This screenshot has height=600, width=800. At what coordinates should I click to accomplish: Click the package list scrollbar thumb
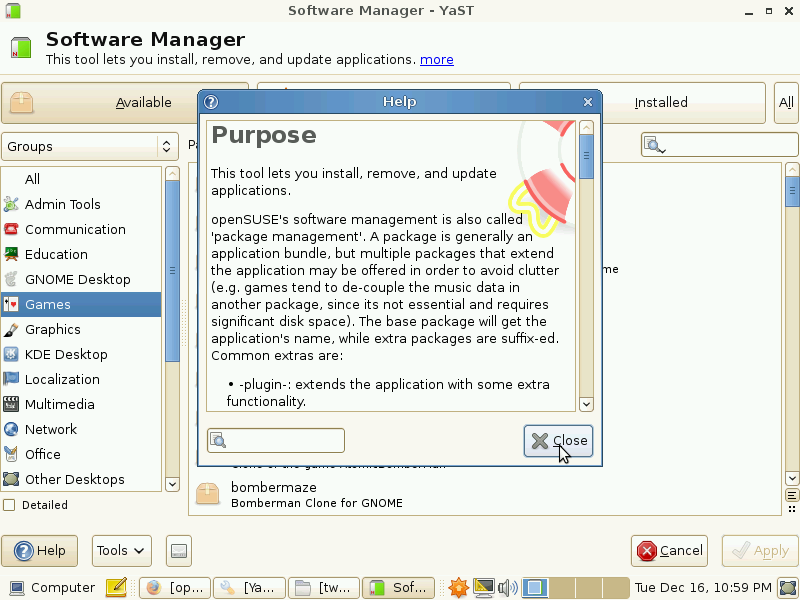[792, 191]
